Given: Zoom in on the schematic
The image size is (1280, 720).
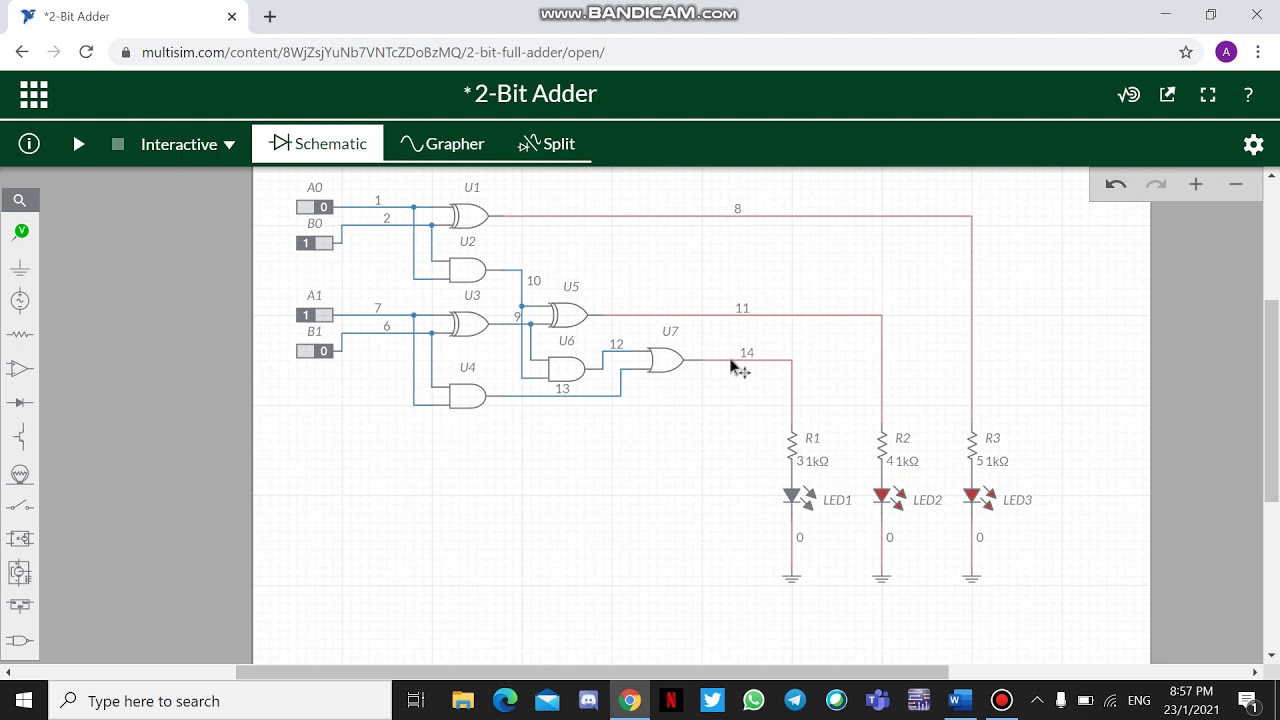Looking at the screenshot, I should coord(1196,184).
